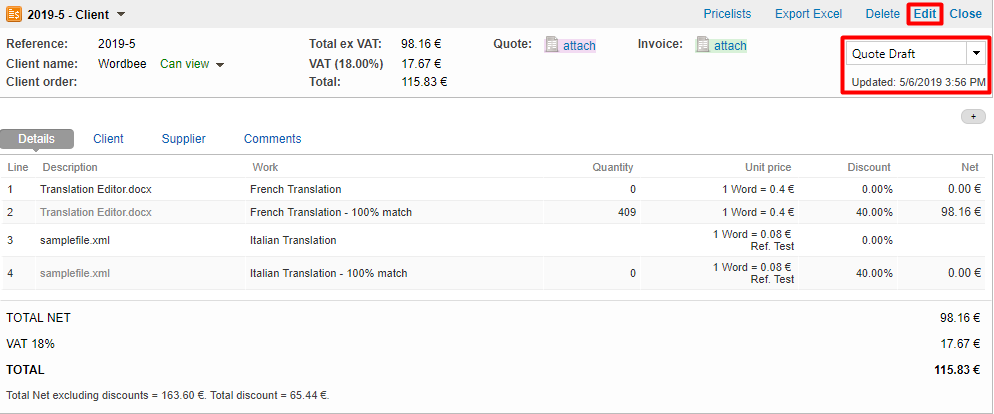
Task: Click the Invoice attach document icon
Action: 702,45
